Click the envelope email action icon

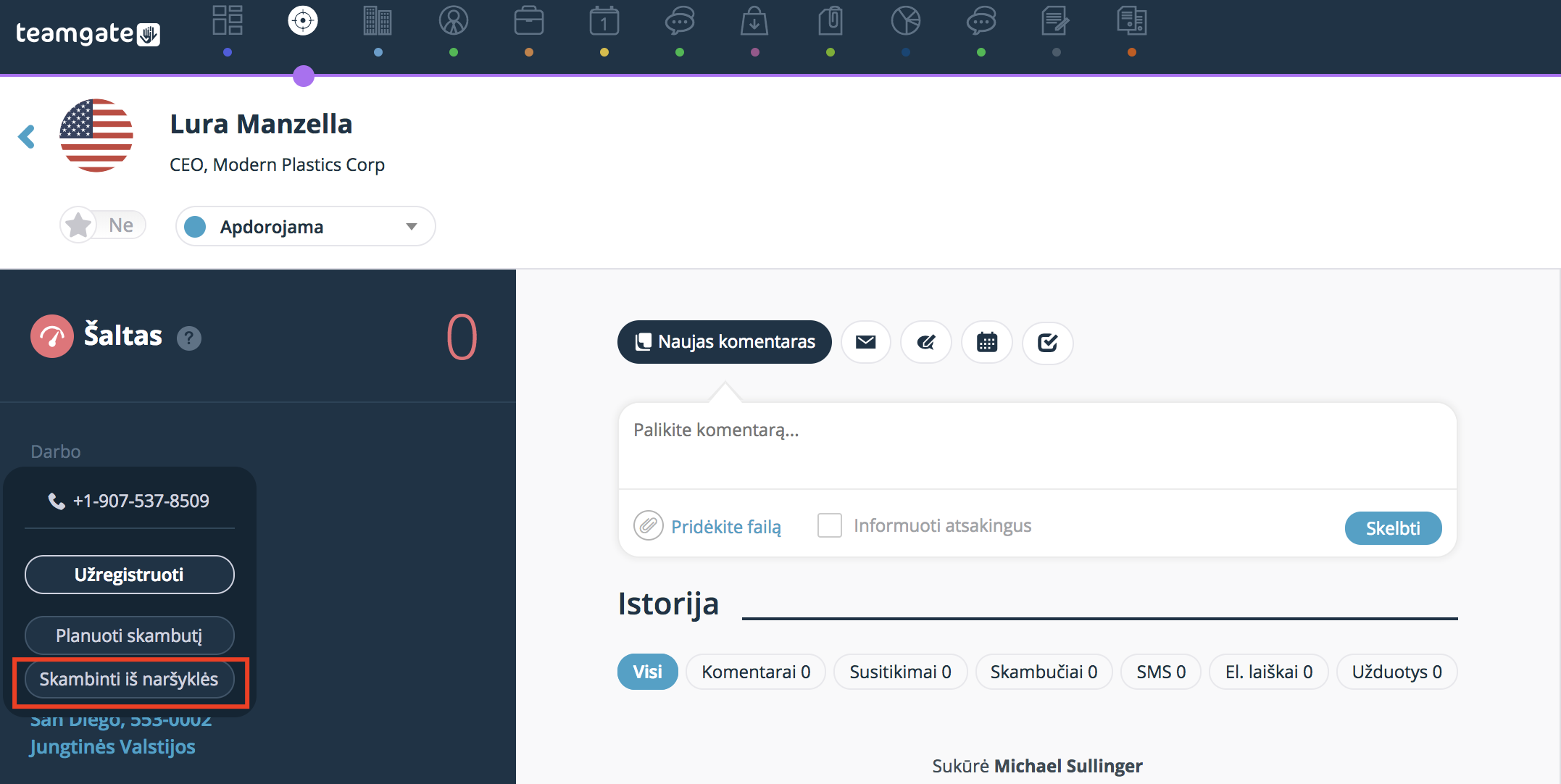point(866,342)
